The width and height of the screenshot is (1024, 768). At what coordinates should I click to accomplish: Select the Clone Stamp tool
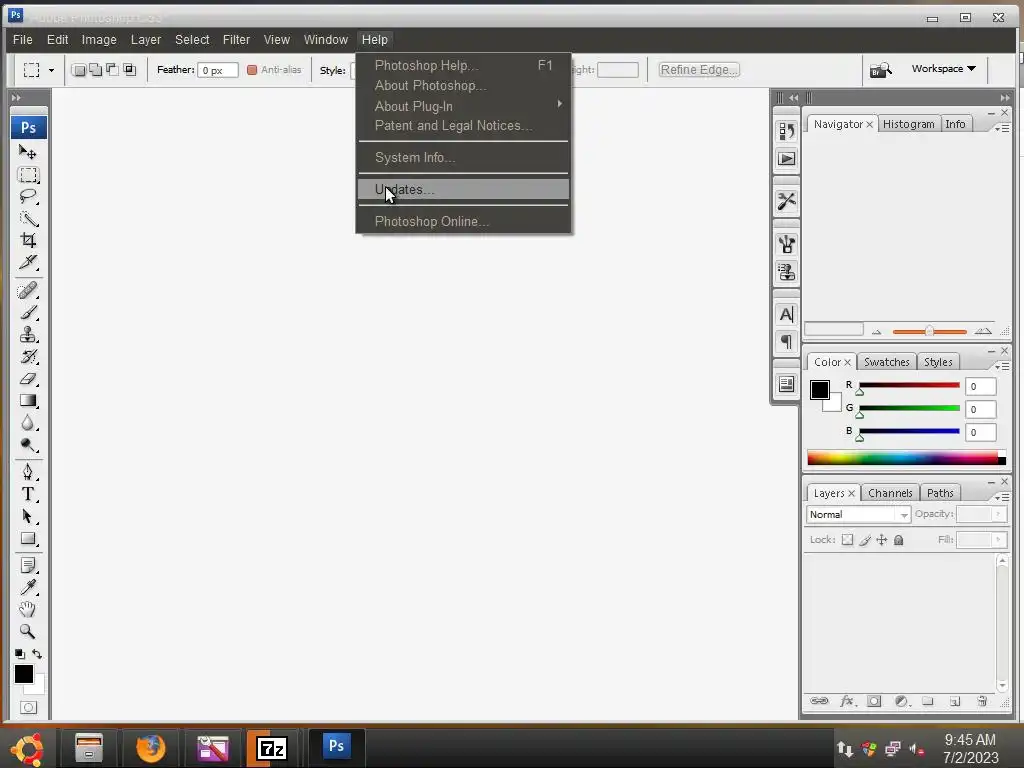tap(28, 334)
